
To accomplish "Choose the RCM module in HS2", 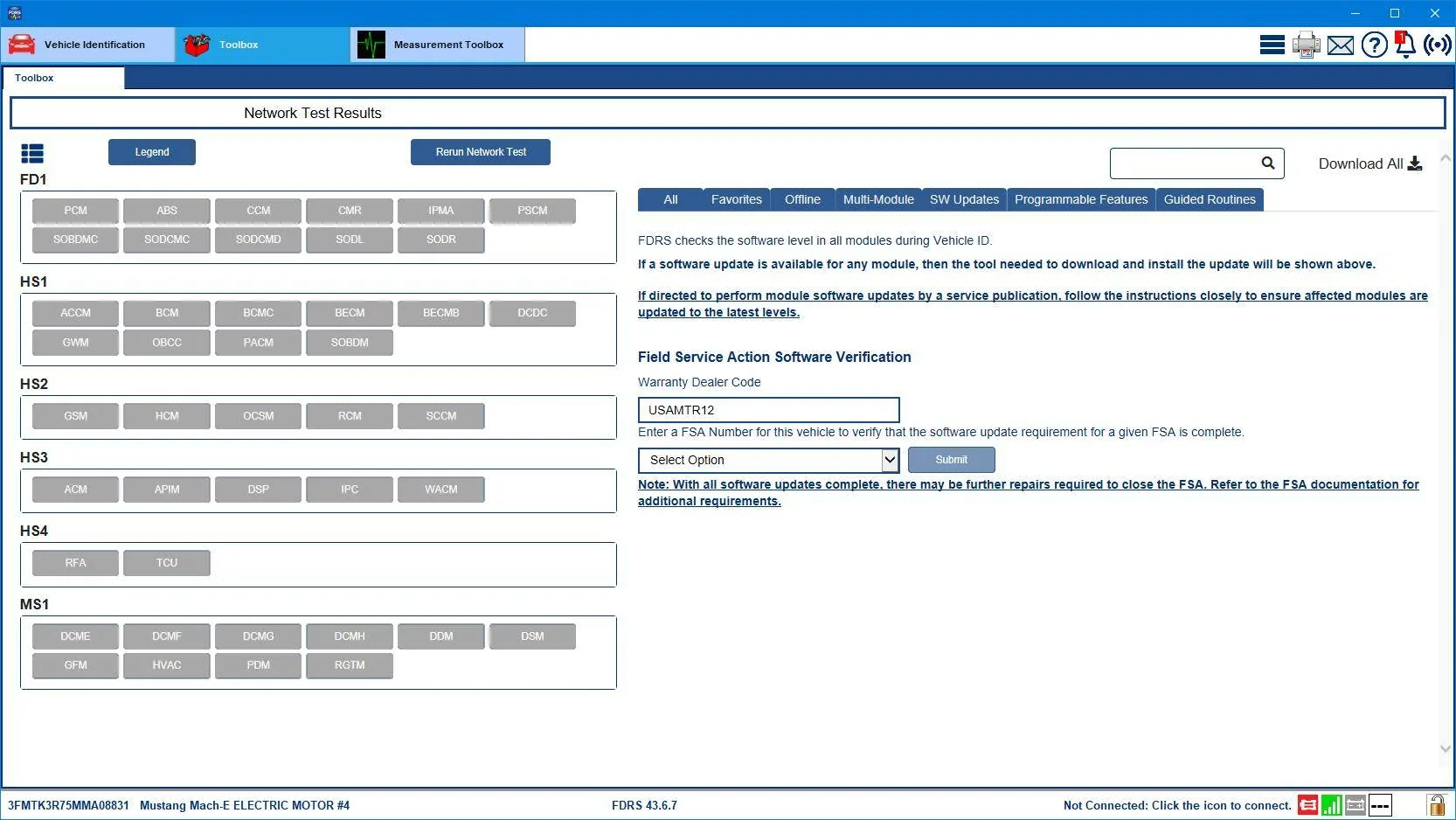I will 350,416.
